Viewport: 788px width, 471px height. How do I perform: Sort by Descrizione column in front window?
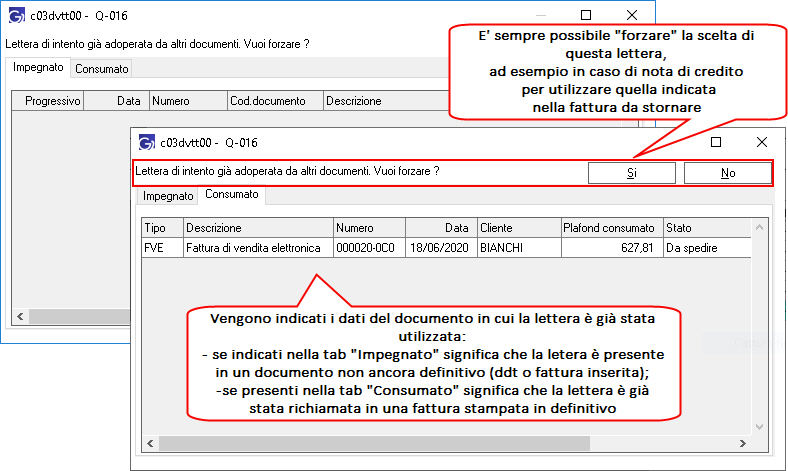pos(258,228)
